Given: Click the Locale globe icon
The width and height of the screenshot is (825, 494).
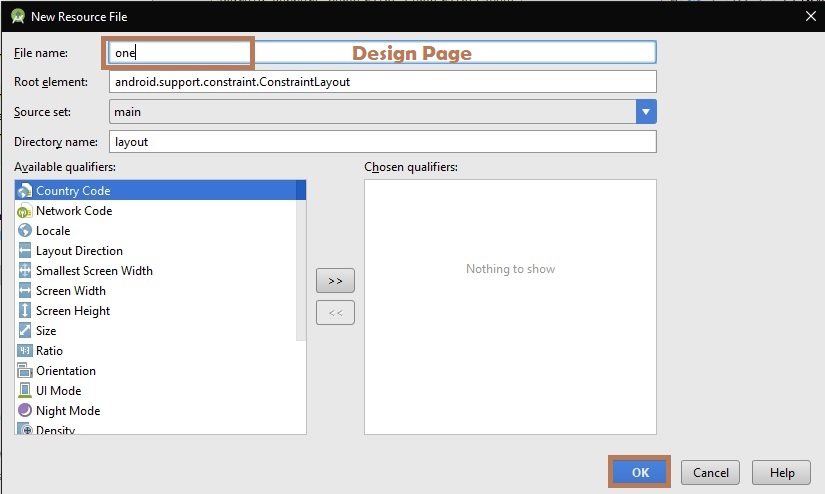Looking at the screenshot, I should pyautogui.click(x=25, y=230).
